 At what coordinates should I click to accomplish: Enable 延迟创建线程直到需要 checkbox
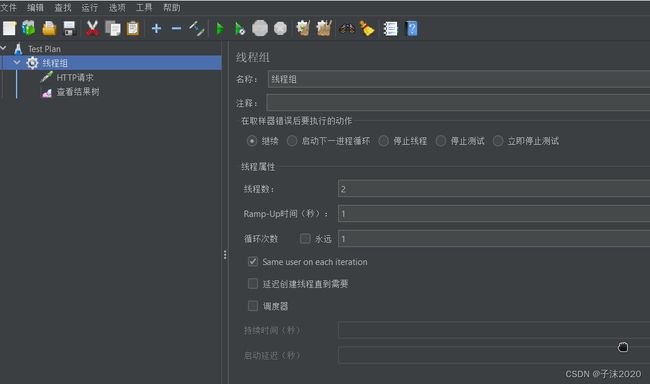tap(253, 284)
